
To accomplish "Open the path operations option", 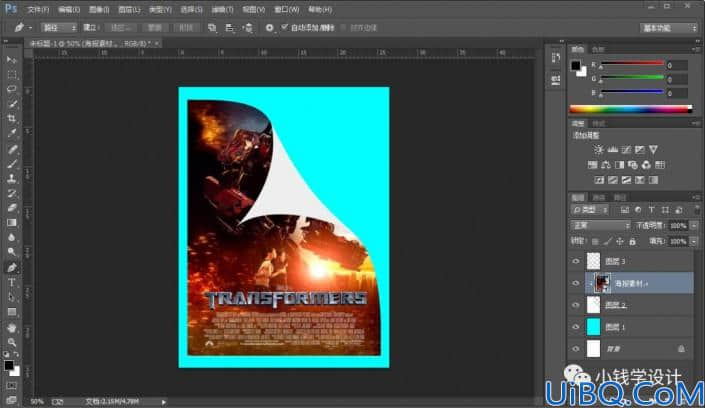I will click(x=212, y=28).
